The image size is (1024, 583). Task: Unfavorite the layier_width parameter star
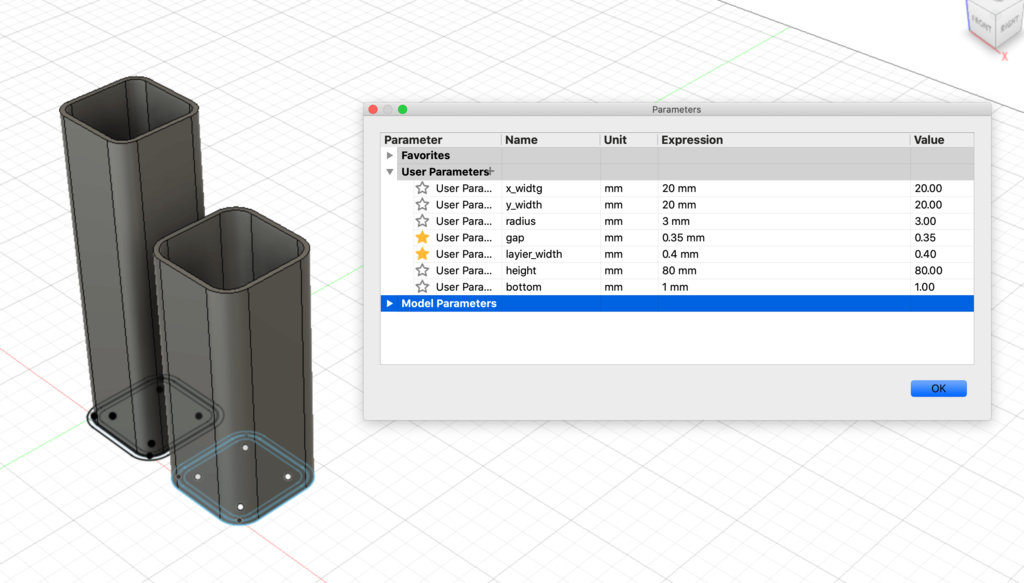coord(423,253)
